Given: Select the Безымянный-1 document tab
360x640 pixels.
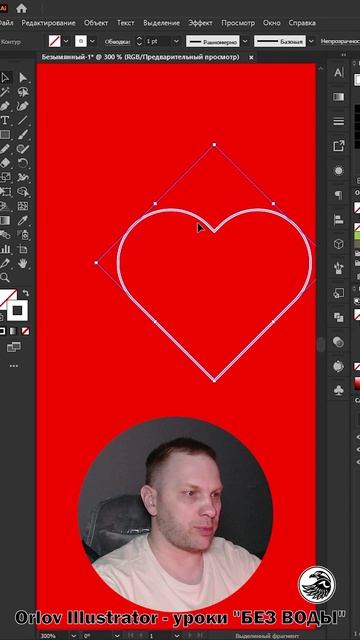Looking at the screenshot, I should point(140,58).
